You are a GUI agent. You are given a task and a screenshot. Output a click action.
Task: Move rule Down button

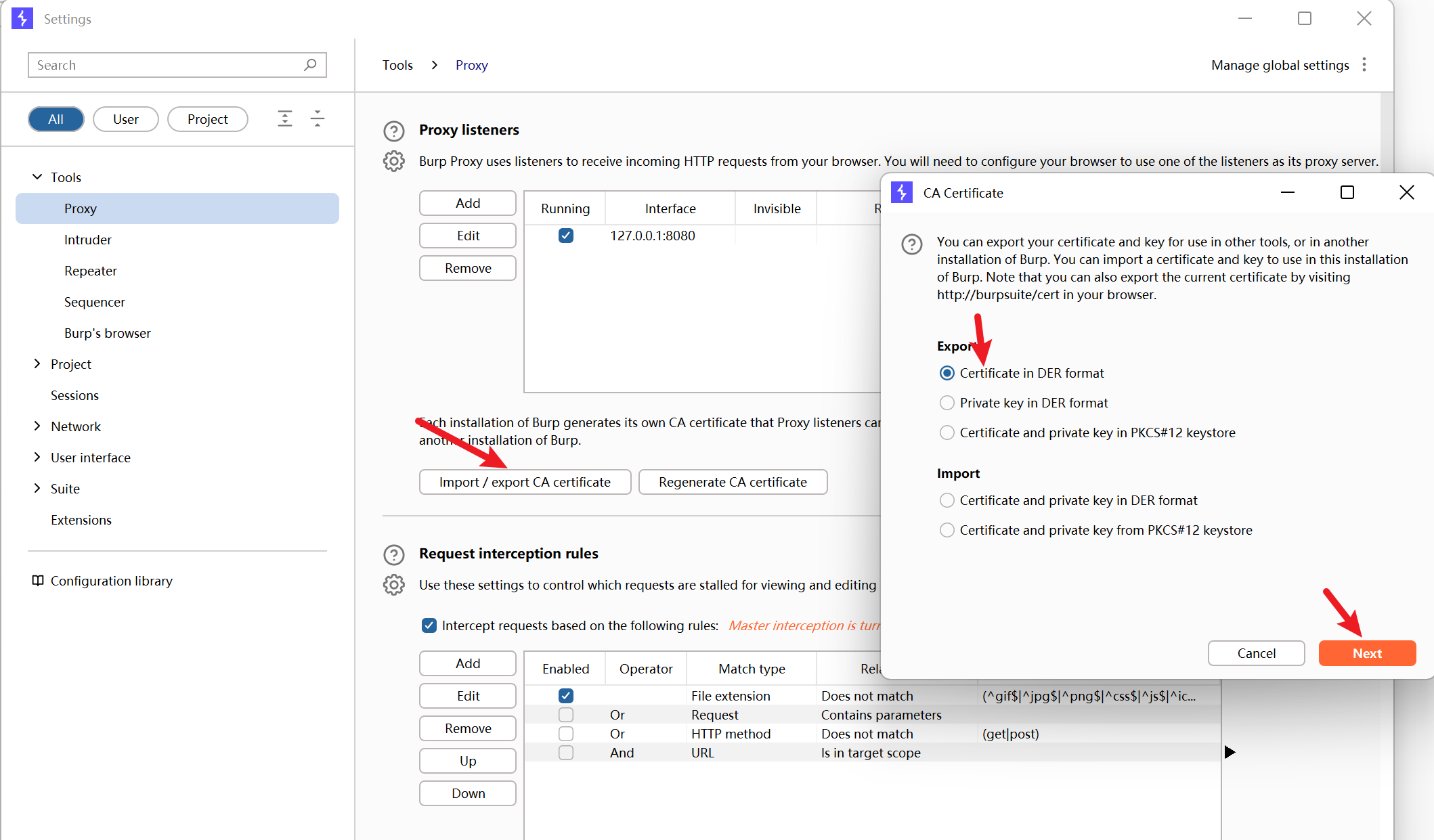click(x=468, y=793)
